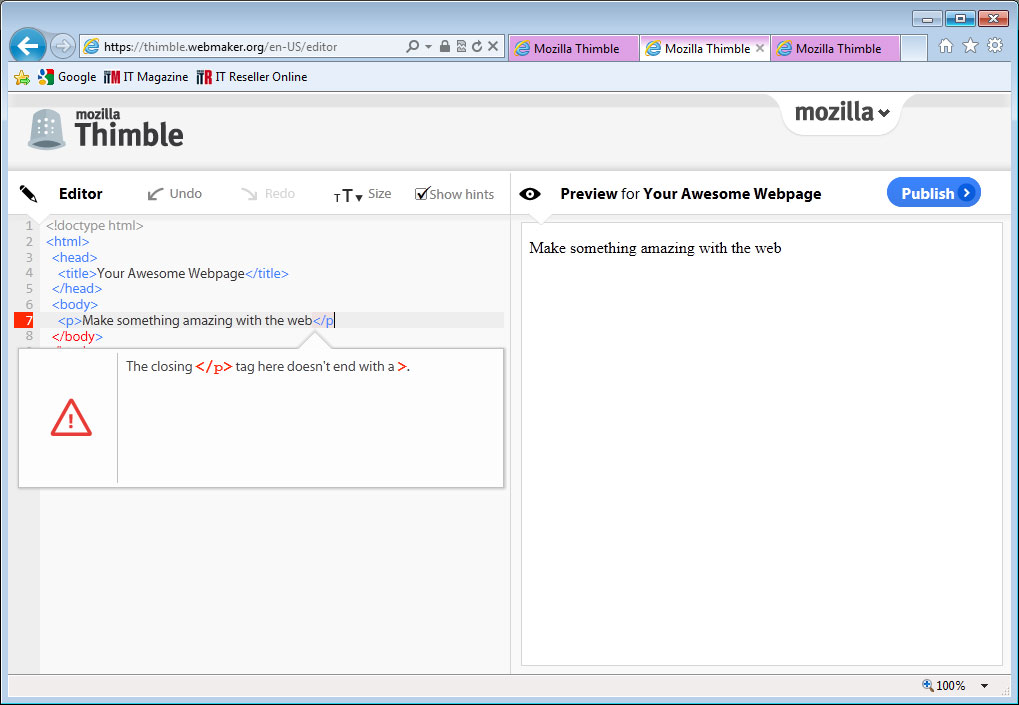
Task: Publish the webpage with the Publish button
Action: pyautogui.click(x=934, y=193)
